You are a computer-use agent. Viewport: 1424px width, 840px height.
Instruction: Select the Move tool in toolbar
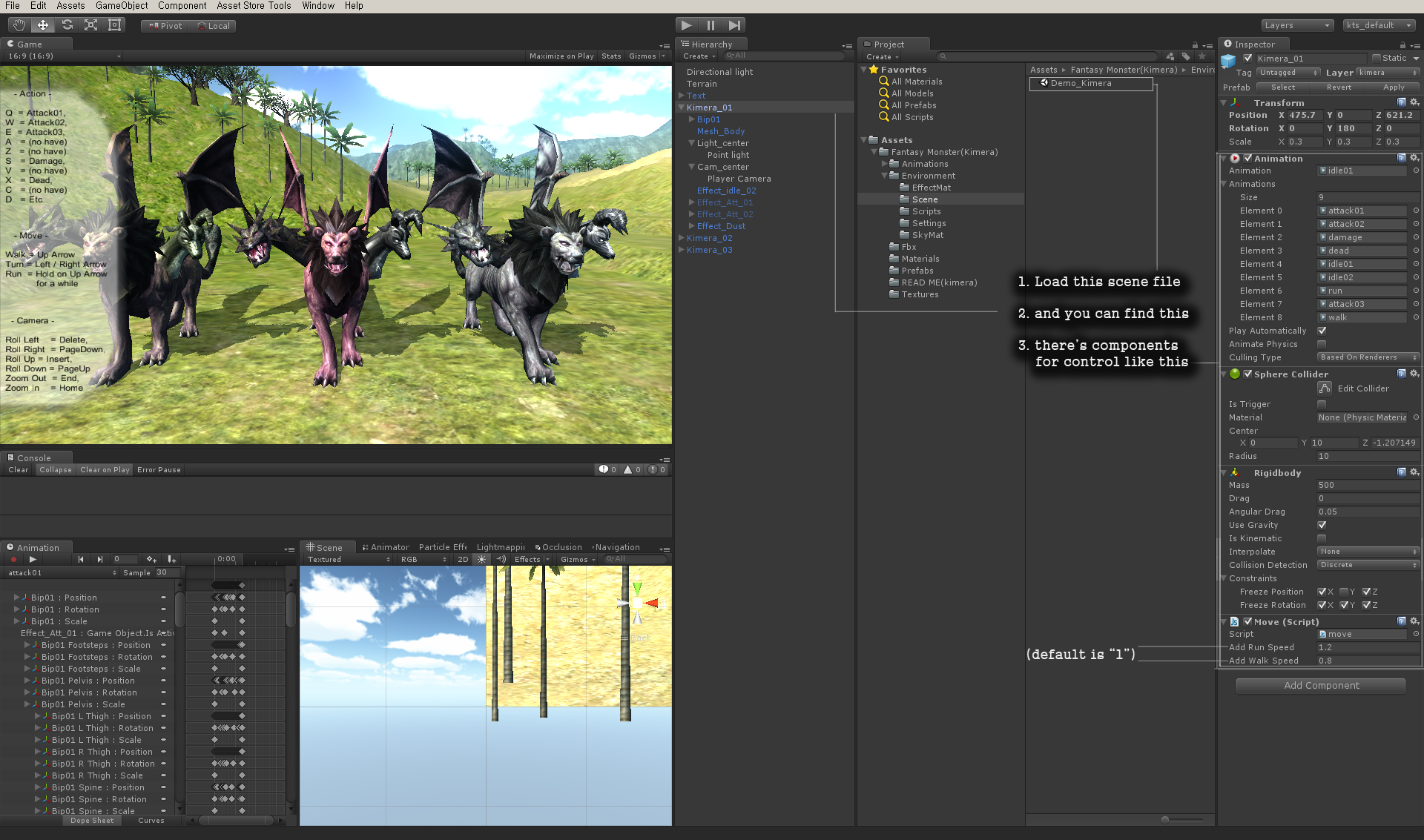(x=43, y=25)
